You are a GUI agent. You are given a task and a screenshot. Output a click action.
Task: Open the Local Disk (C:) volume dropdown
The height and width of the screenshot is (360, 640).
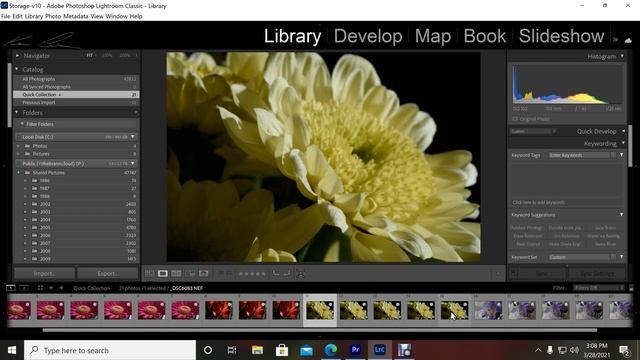133,137
